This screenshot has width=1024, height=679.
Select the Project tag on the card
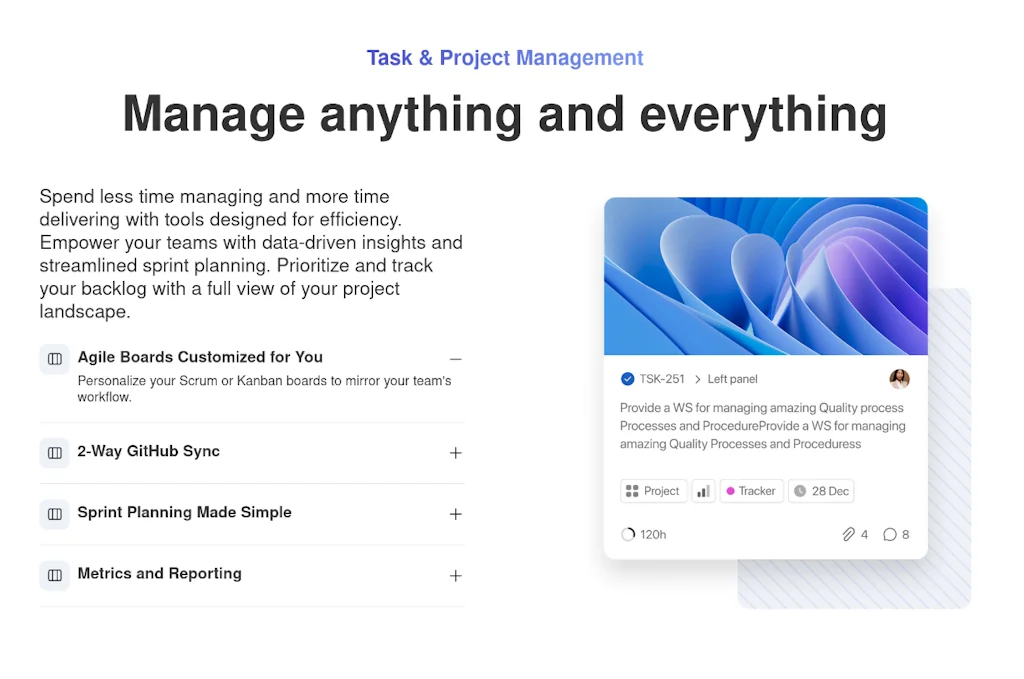coord(652,491)
